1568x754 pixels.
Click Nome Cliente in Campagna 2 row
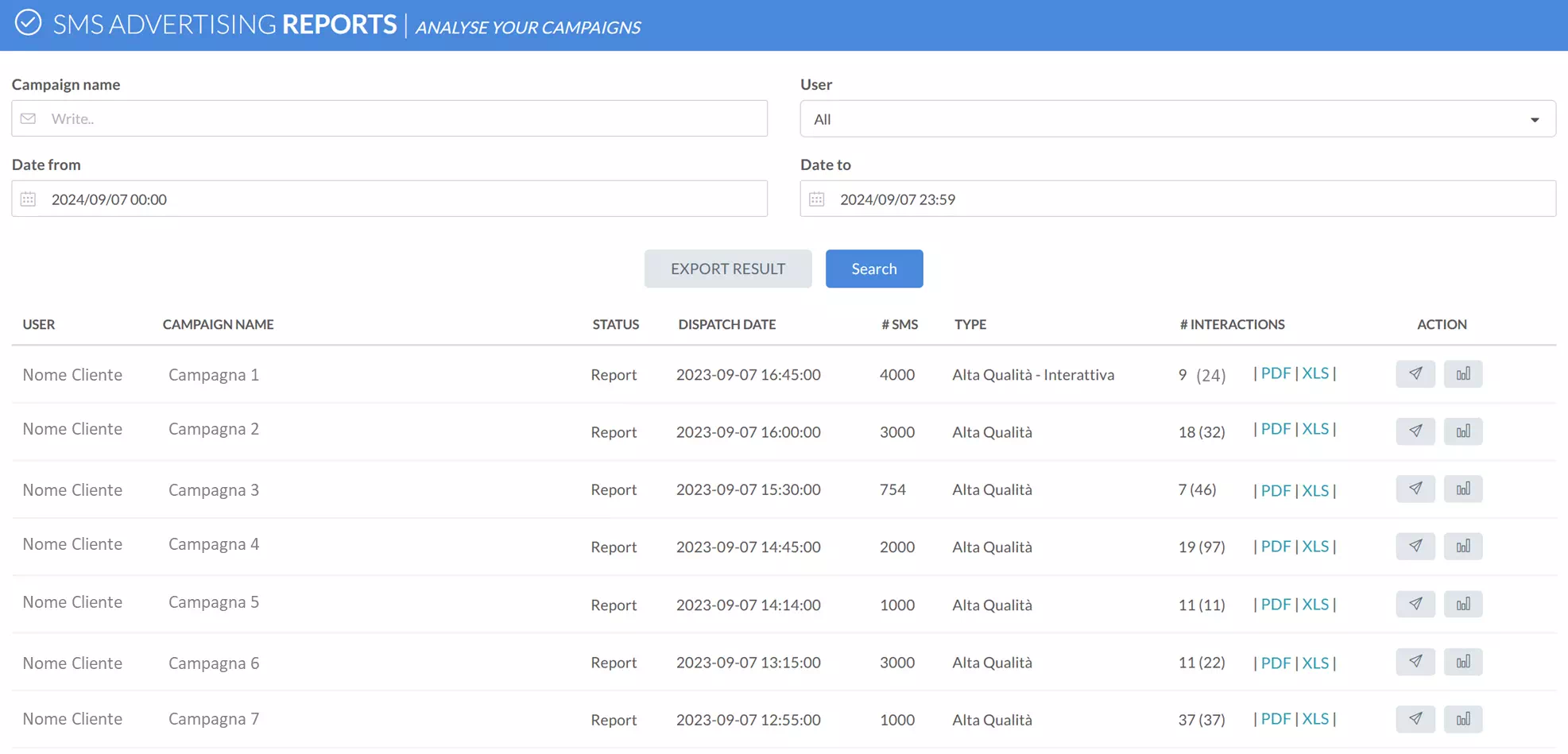(72, 429)
